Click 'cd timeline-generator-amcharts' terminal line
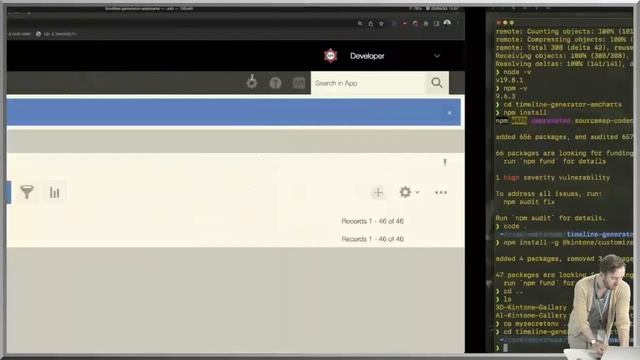 (x=562, y=104)
